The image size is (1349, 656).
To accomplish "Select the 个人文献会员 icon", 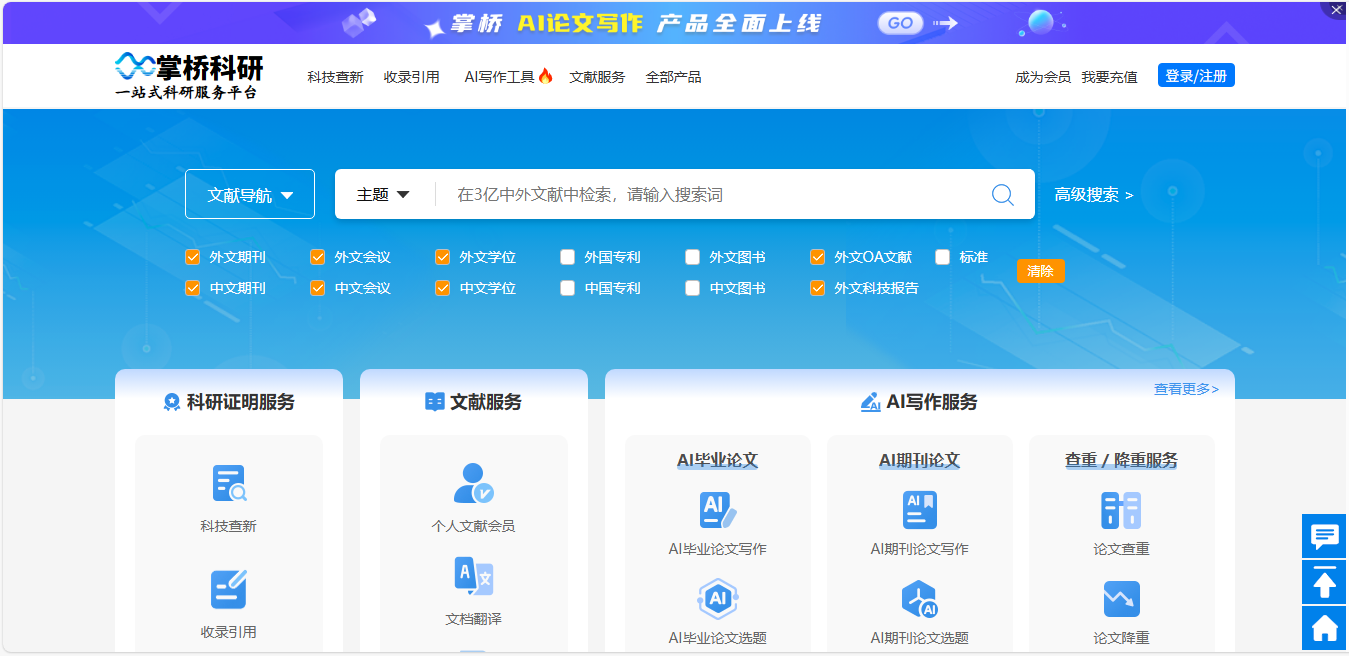I will (x=473, y=484).
